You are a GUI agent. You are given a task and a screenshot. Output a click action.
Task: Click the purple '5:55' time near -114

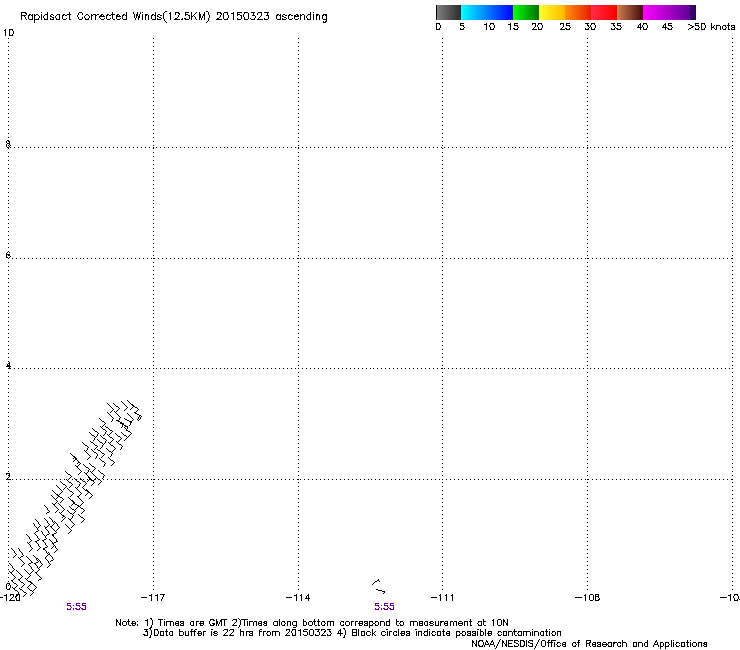(x=384, y=607)
